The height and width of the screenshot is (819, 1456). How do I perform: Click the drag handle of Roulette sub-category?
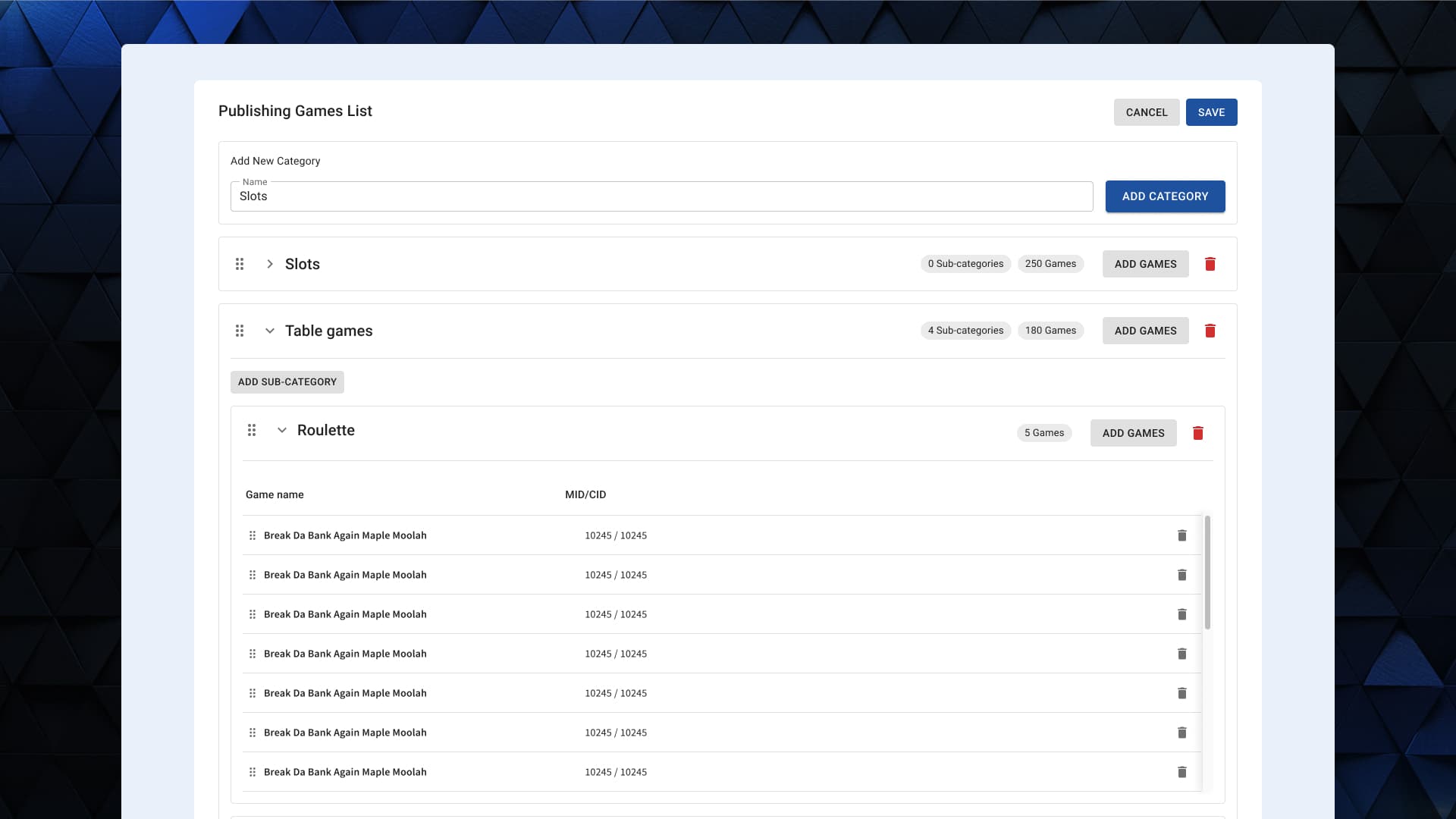pyautogui.click(x=252, y=430)
